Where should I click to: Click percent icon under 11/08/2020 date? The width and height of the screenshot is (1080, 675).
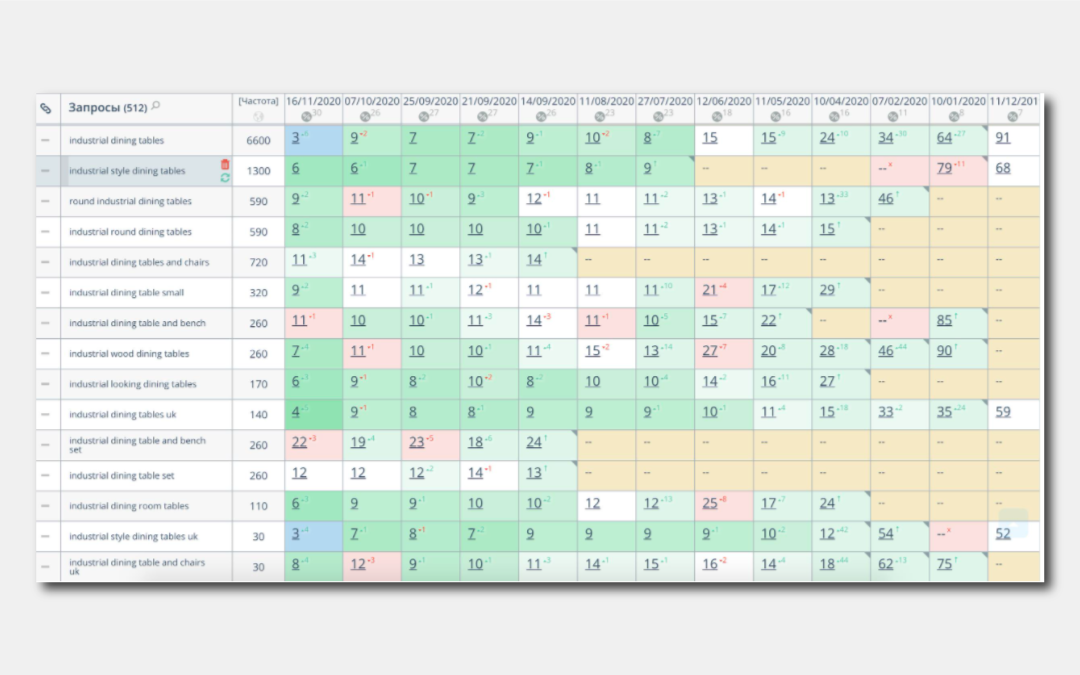click(x=599, y=116)
